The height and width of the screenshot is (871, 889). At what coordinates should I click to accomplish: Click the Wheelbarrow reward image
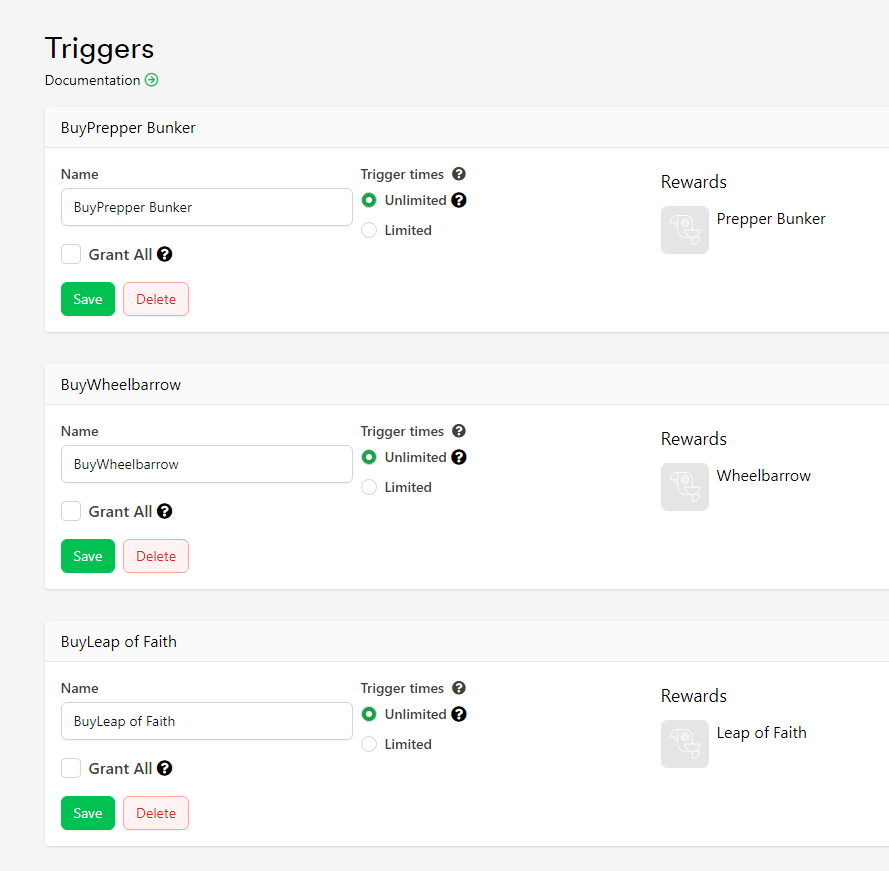685,487
